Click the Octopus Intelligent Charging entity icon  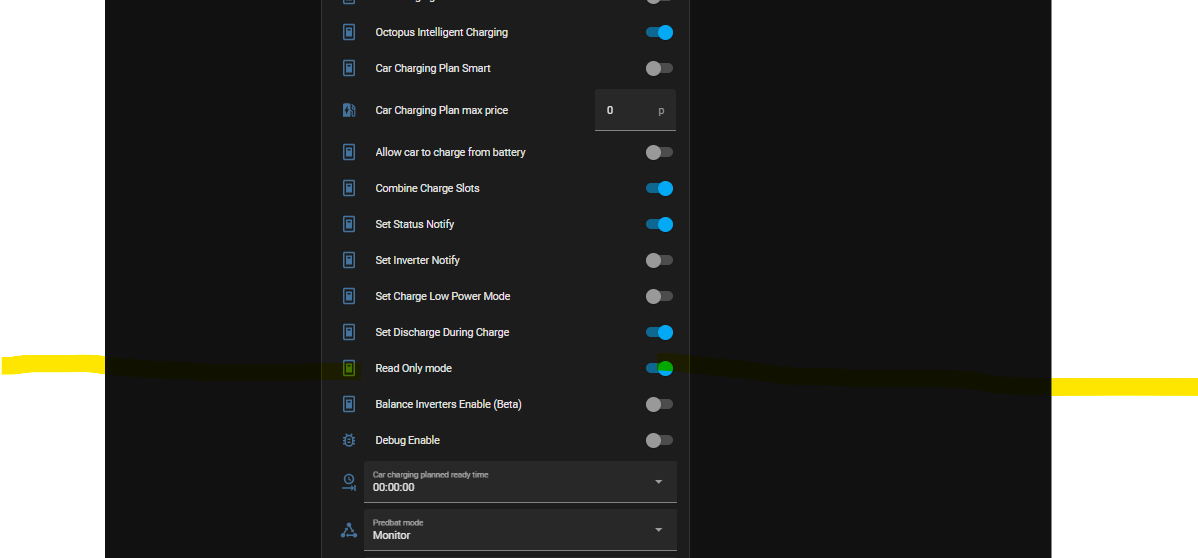(x=348, y=32)
